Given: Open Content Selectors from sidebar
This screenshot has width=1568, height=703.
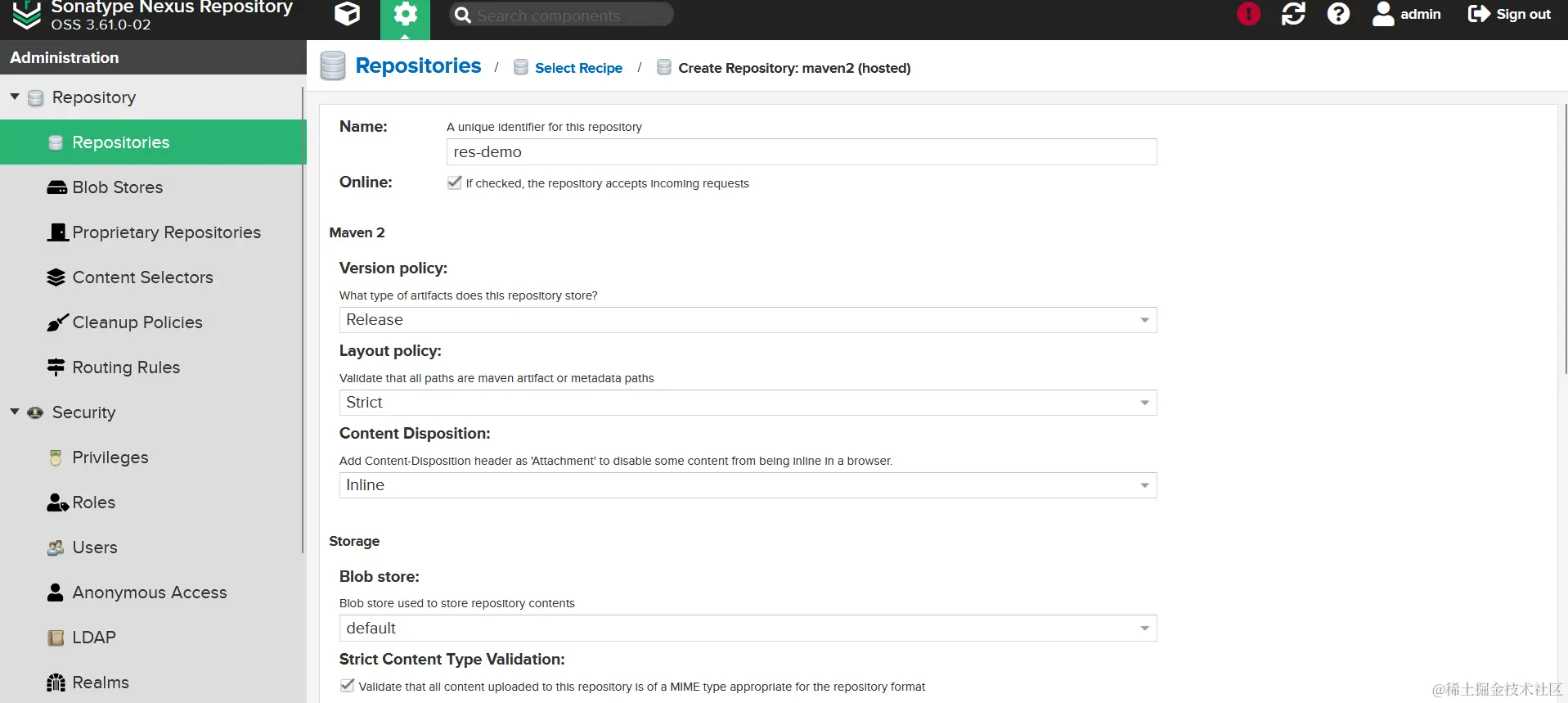Looking at the screenshot, I should coord(142,277).
